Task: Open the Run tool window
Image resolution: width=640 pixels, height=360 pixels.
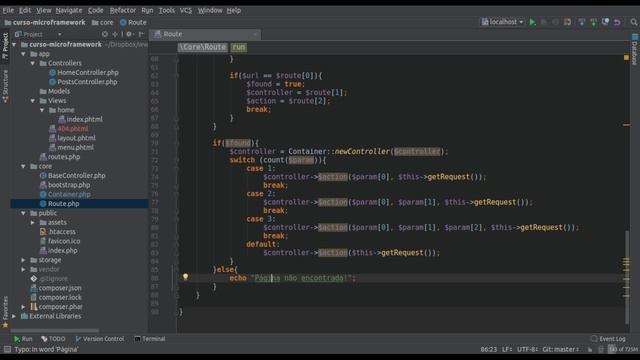Action: [23, 339]
